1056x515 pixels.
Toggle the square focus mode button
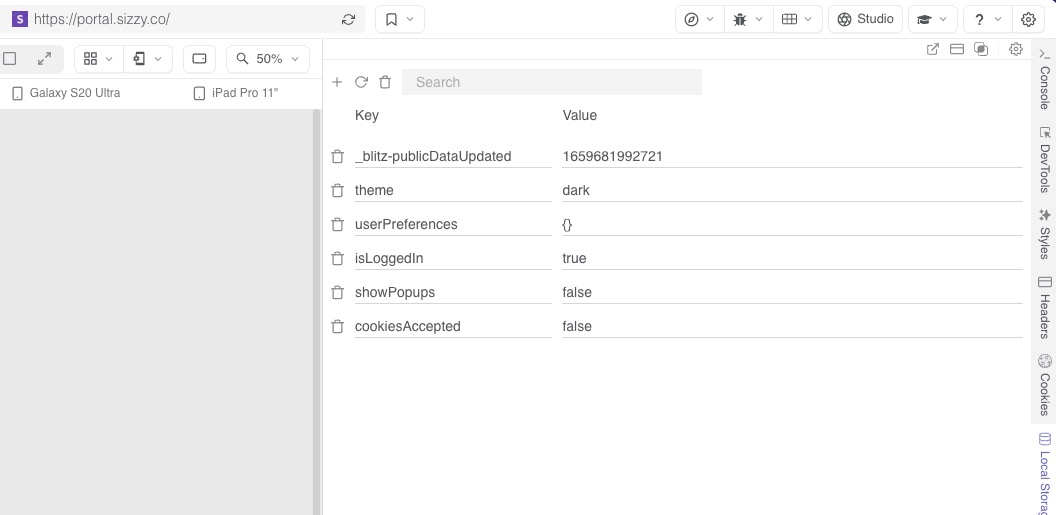10,59
